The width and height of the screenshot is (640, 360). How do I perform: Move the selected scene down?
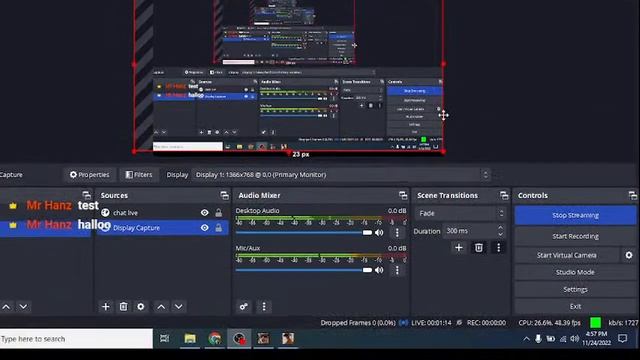[23, 307]
